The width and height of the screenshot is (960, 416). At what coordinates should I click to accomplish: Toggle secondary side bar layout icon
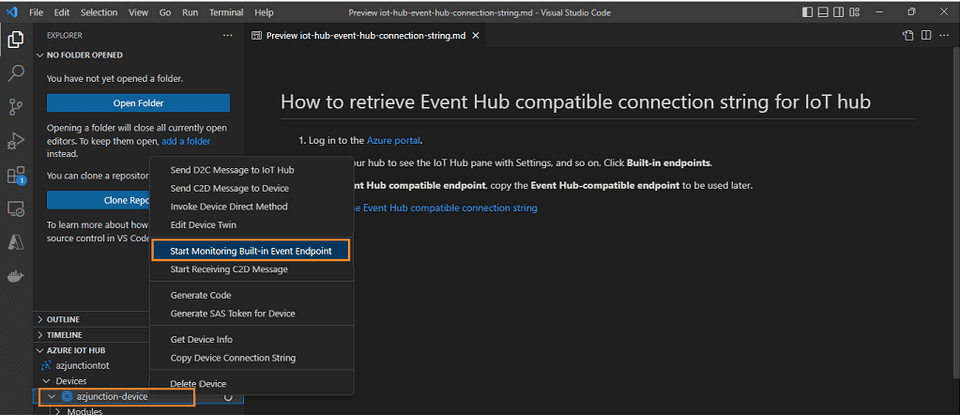point(839,12)
